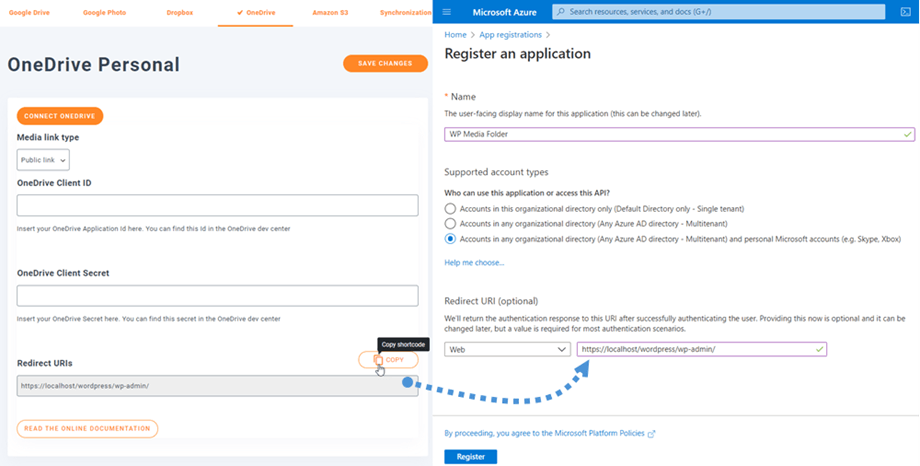Click into OneDrive Client ID field
920x466 pixels.
[217, 205]
